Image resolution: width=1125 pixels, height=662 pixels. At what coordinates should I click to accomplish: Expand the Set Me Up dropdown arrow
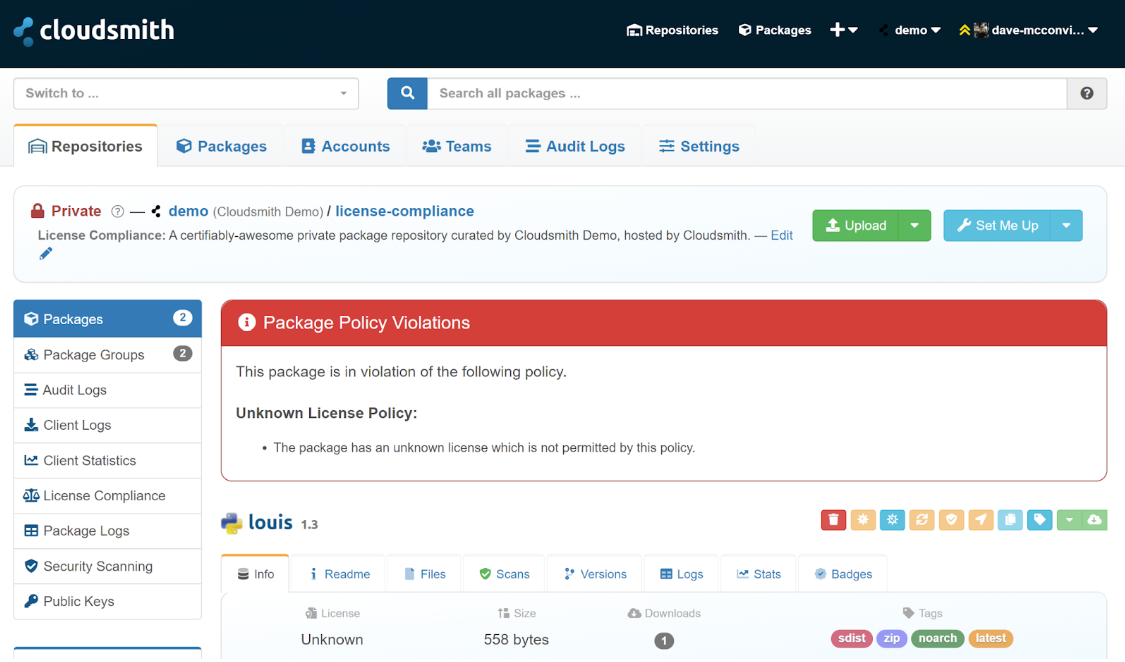pyautogui.click(x=1066, y=225)
